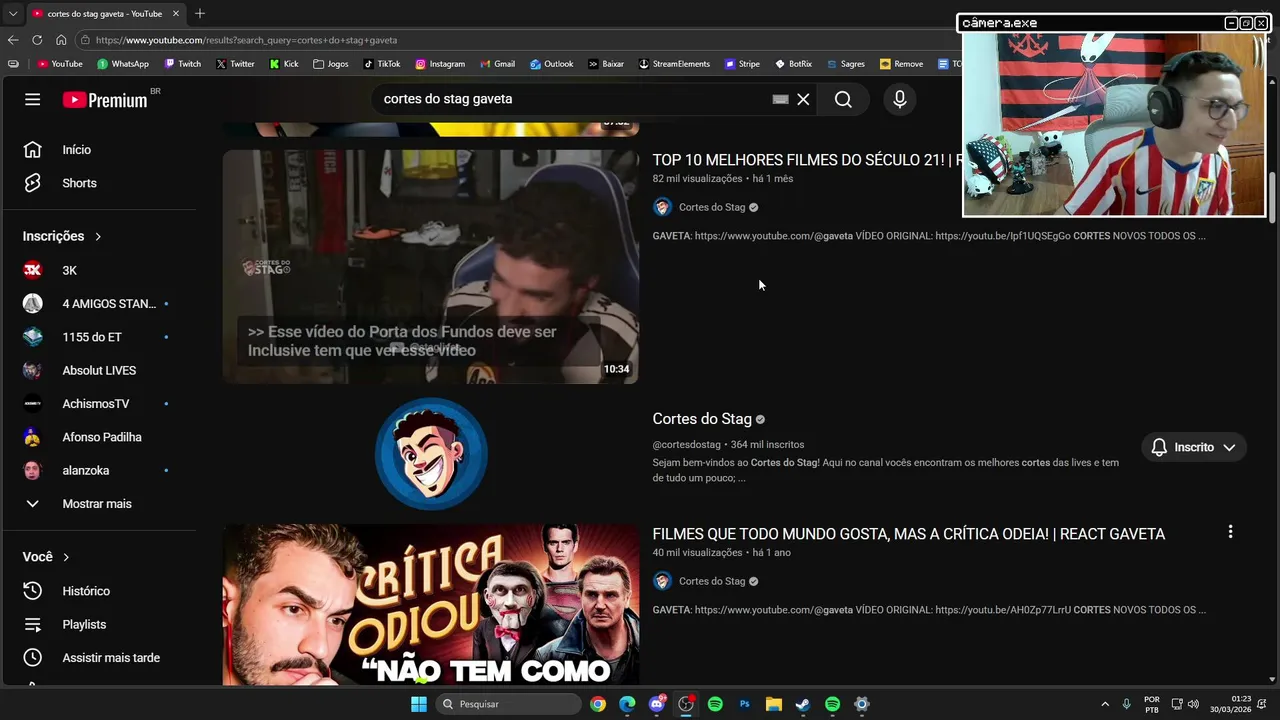The width and height of the screenshot is (1280, 720).
Task: Open Steam from the taskbar
Action: [803, 704]
